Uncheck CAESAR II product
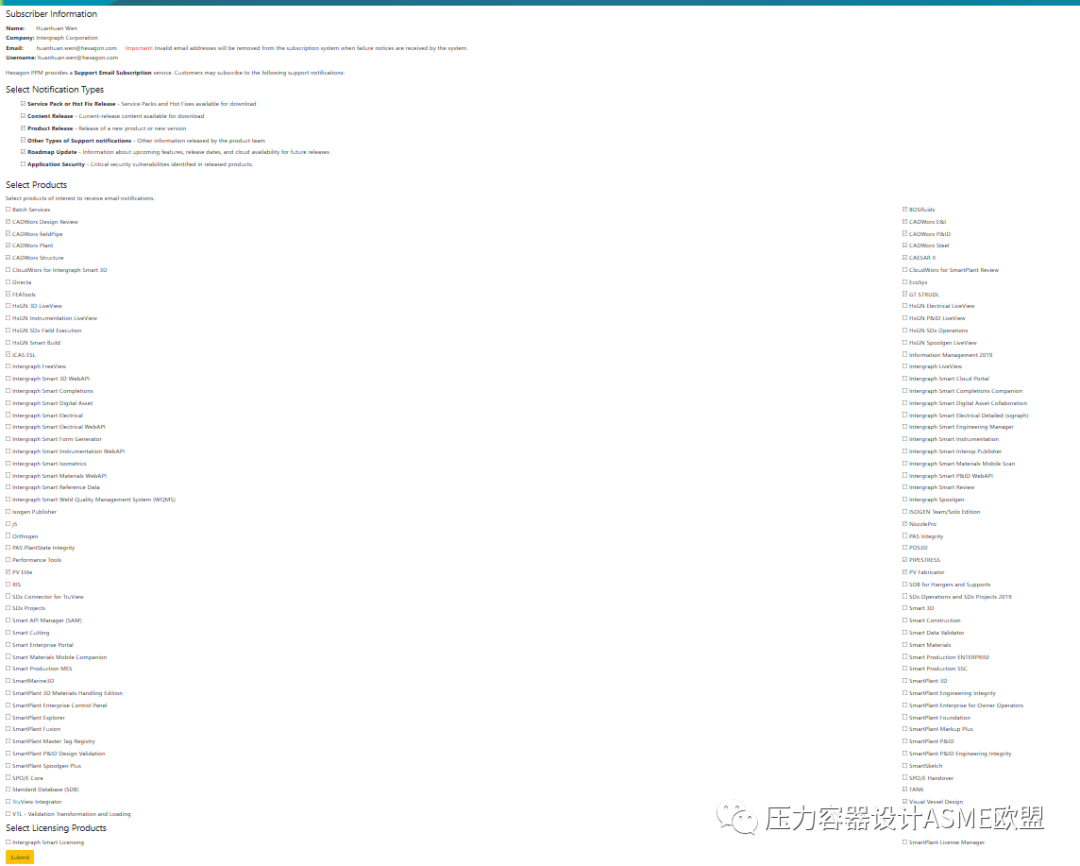The width and height of the screenshot is (1080, 866). (x=905, y=258)
